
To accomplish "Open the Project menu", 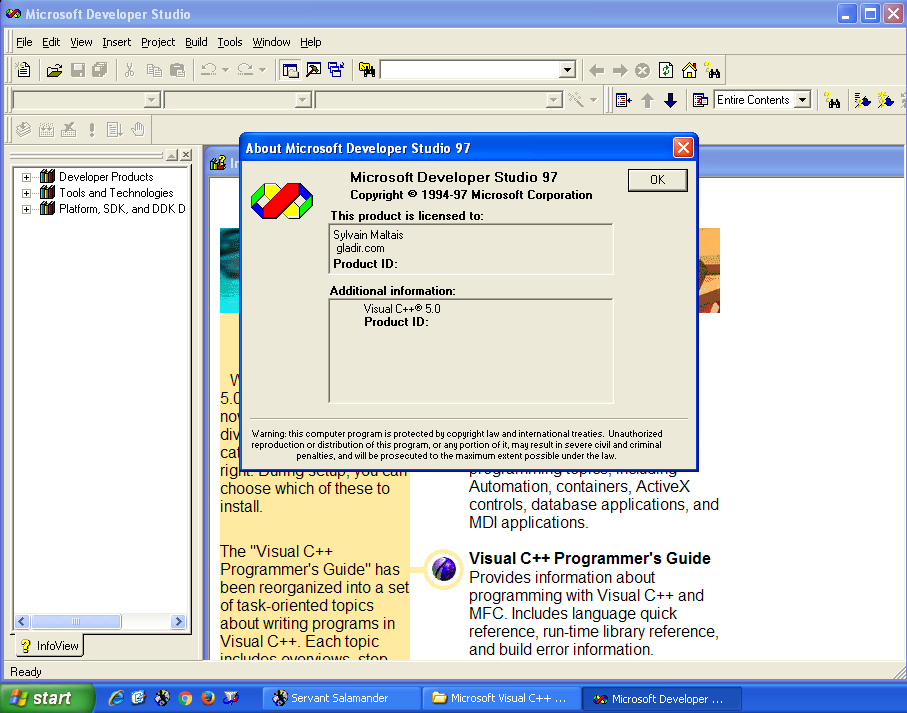I will 158,42.
